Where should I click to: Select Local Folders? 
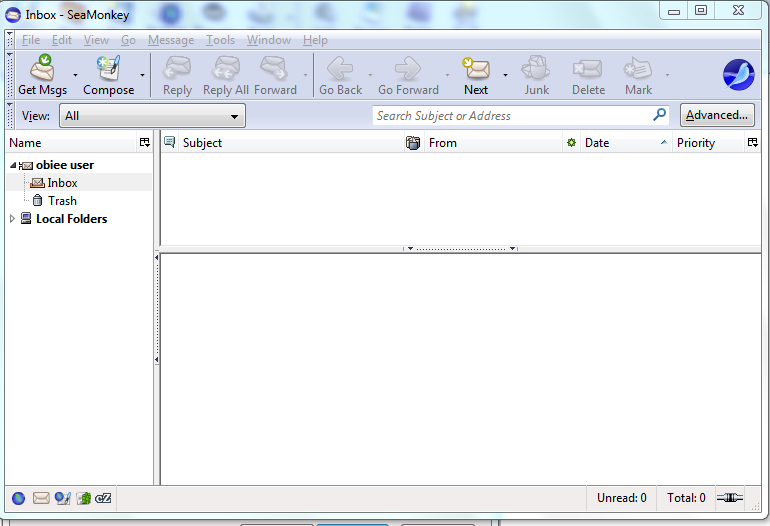tap(72, 219)
